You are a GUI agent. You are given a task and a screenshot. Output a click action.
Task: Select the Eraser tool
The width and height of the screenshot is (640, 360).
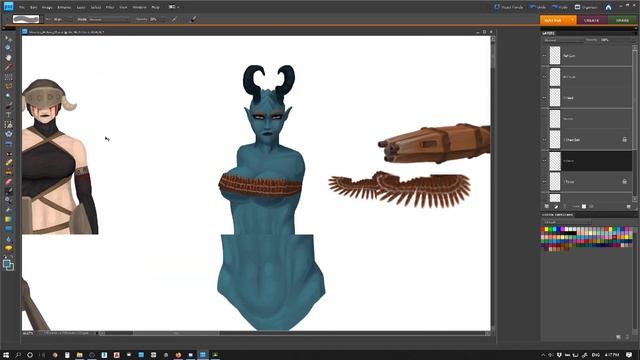(8, 182)
